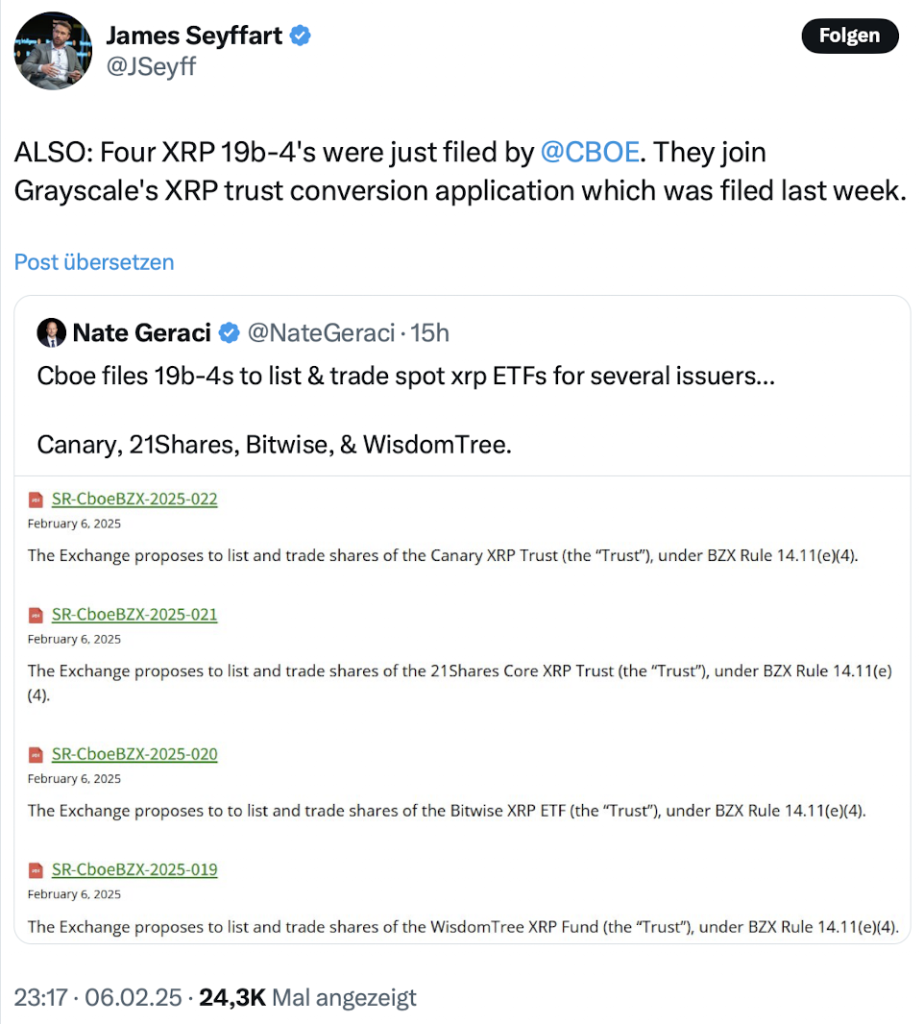Viewport: 924px width, 1024px height.
Task: Click the @NateGeraci handle in quoted post
Action: (321, 333)
